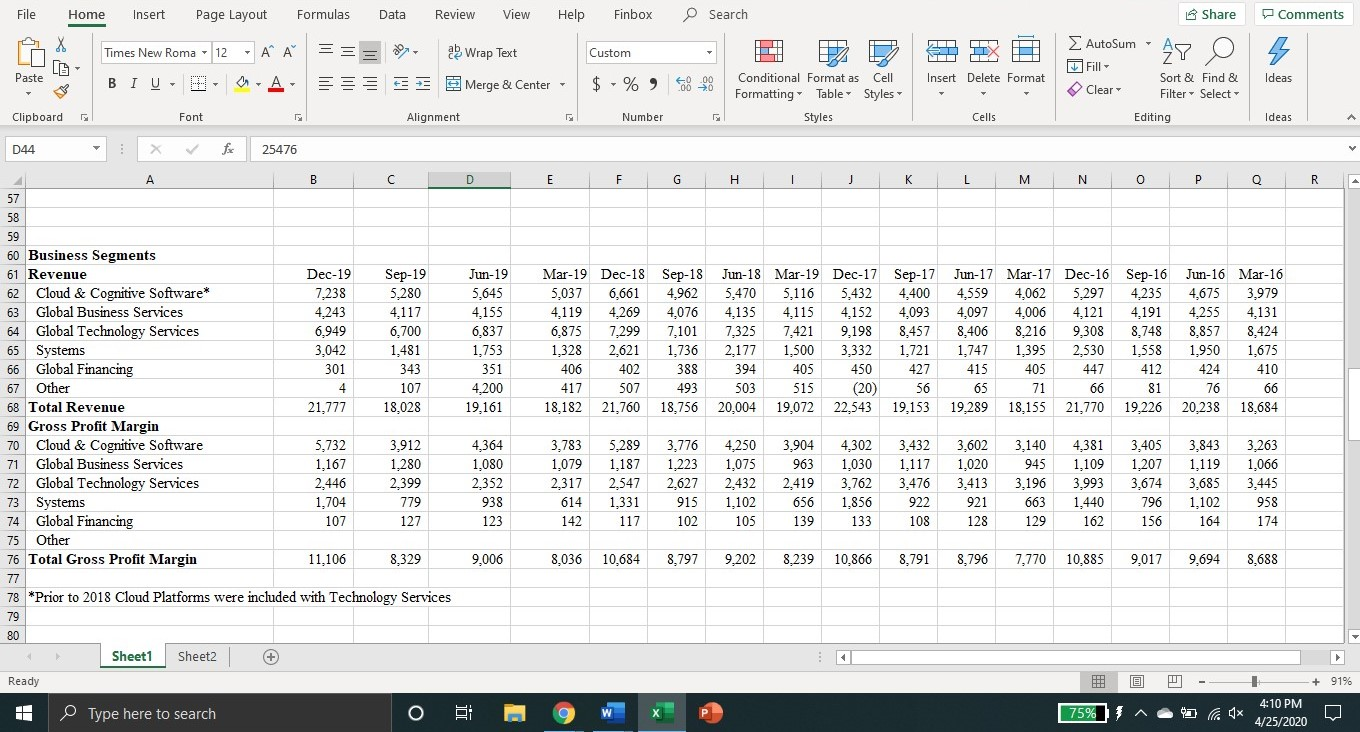Toggle Middle Align
1360x732 pixels.
click(x=348, y=52)
